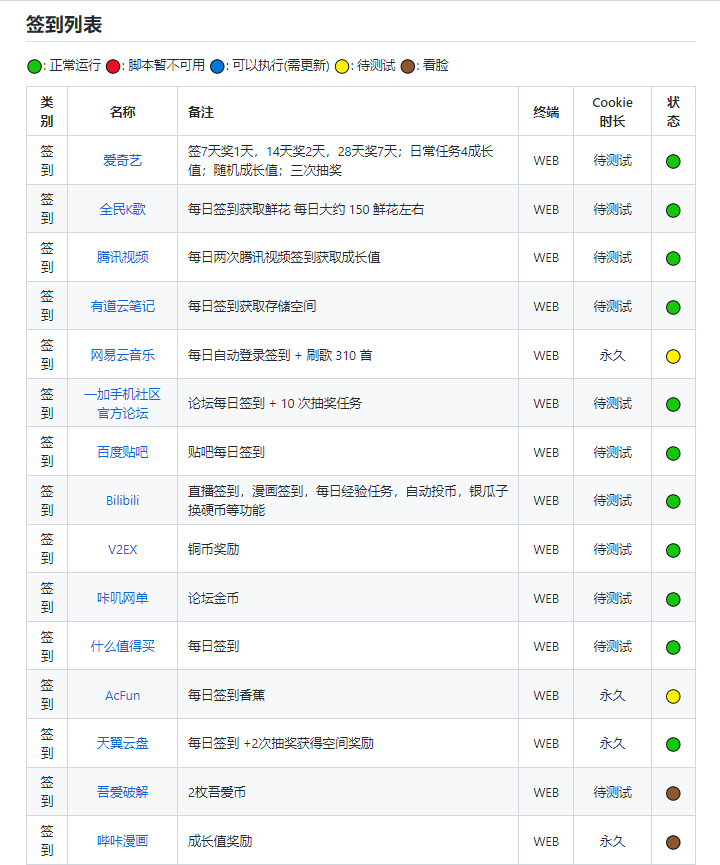Open the 全民K歌 link
Viewport: 720px width, 865px height.
coord(122,209)
